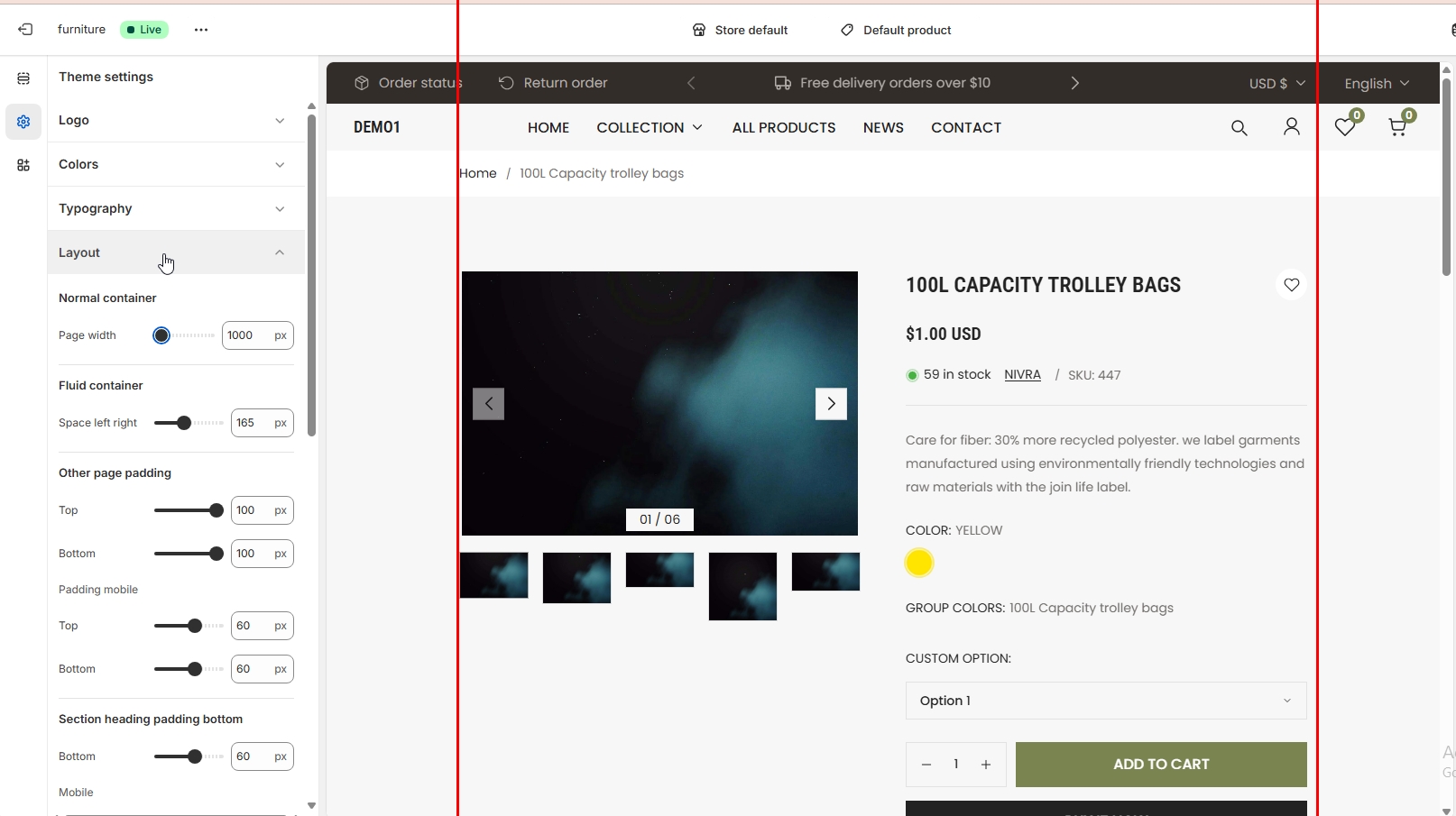Screen dimensions: 1456x816
Task: Expand the Typography settings section
Action: pyautogui.click(x=171, y=209)
